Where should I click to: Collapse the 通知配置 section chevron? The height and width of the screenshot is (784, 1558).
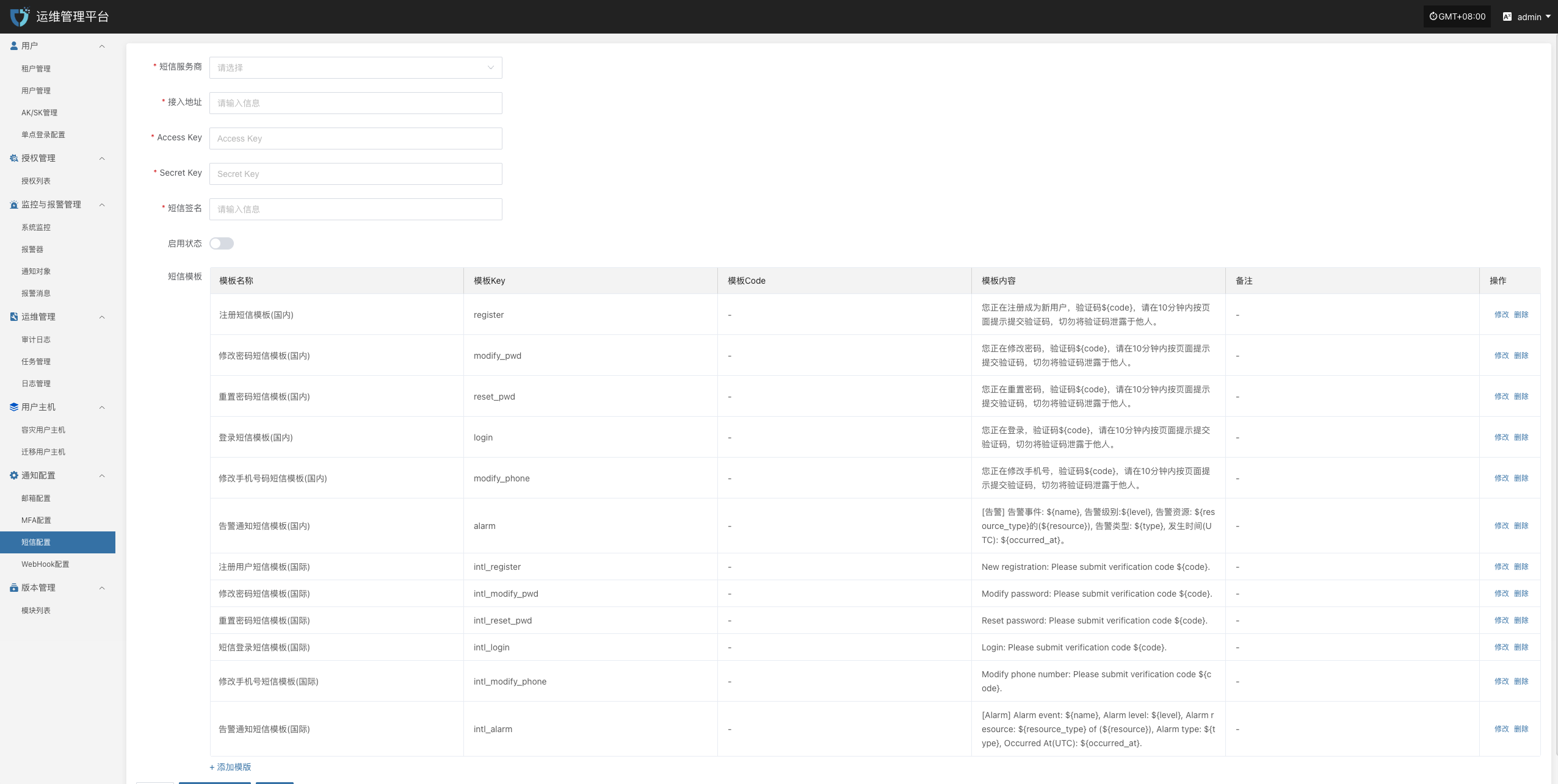pyautogui.click(x=102, y=475)
